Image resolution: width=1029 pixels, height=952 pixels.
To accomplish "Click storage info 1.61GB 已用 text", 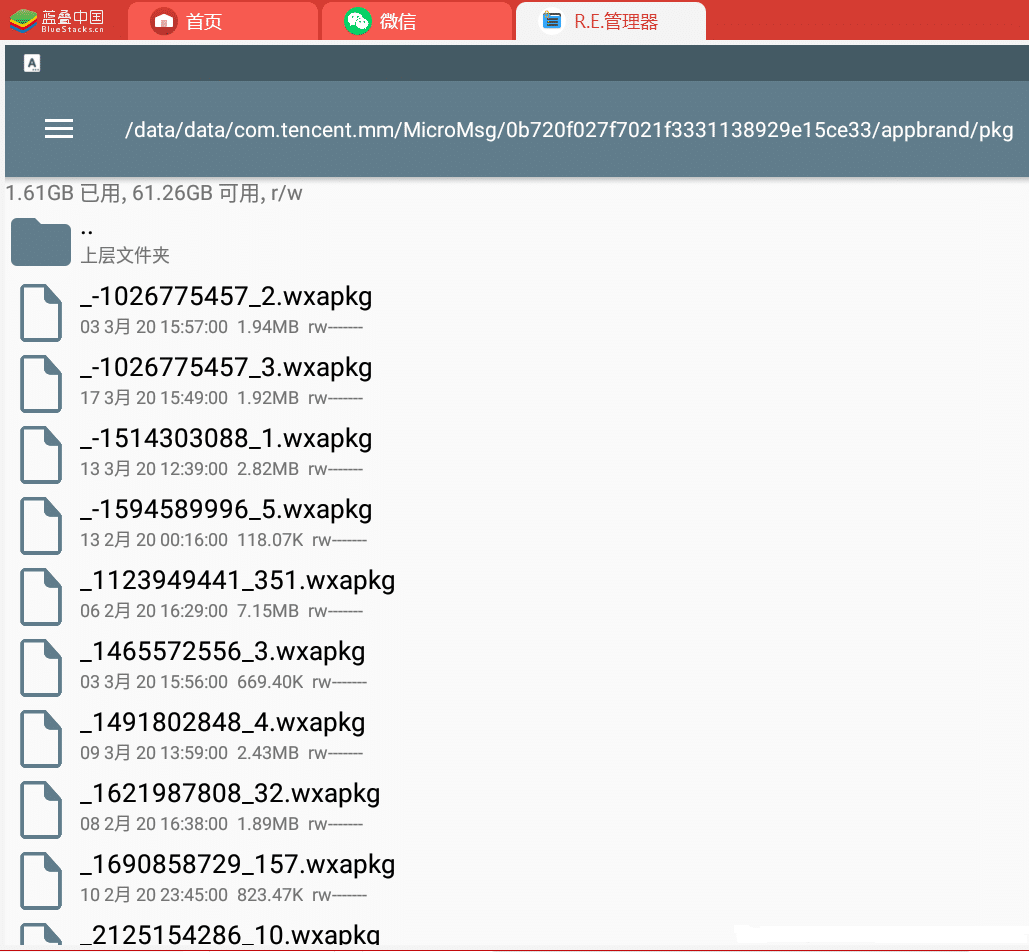I will pyautogui.click(x=154, y=193).
